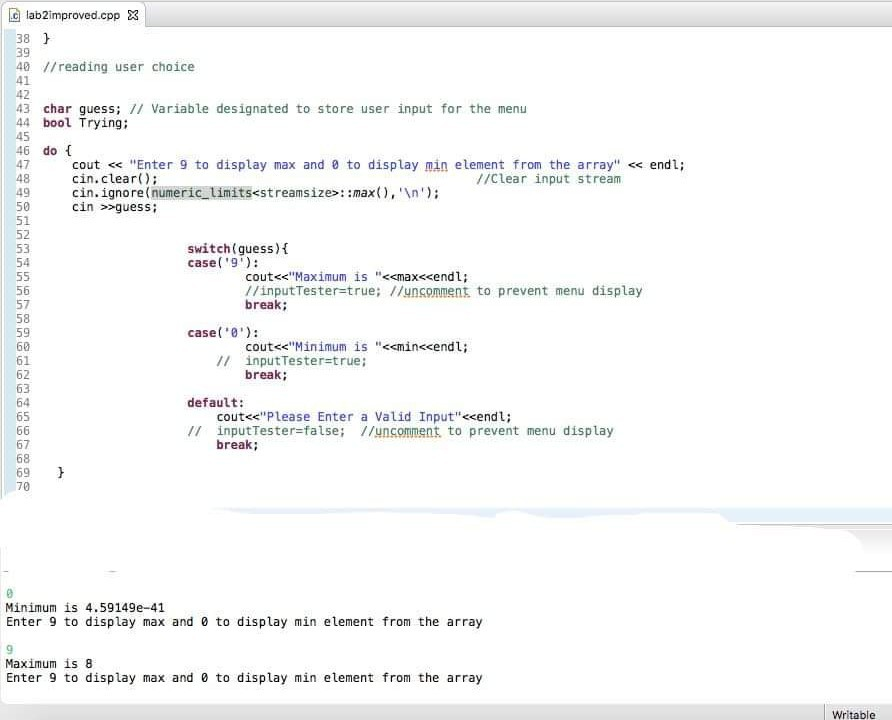Click the C source file icon on the tab
This screenshot has height=720, width=892.
(x=13, y=15)
